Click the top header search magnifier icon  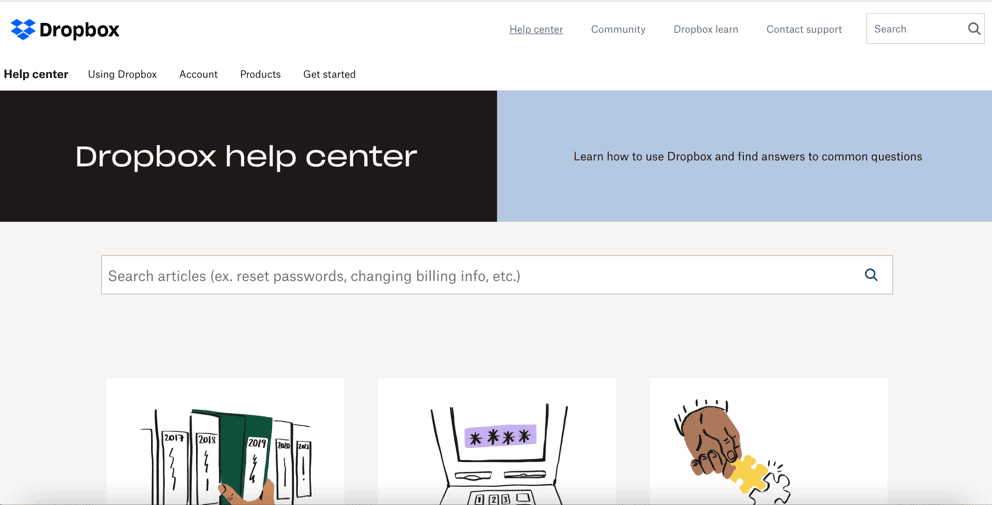(x=974, y=28)
